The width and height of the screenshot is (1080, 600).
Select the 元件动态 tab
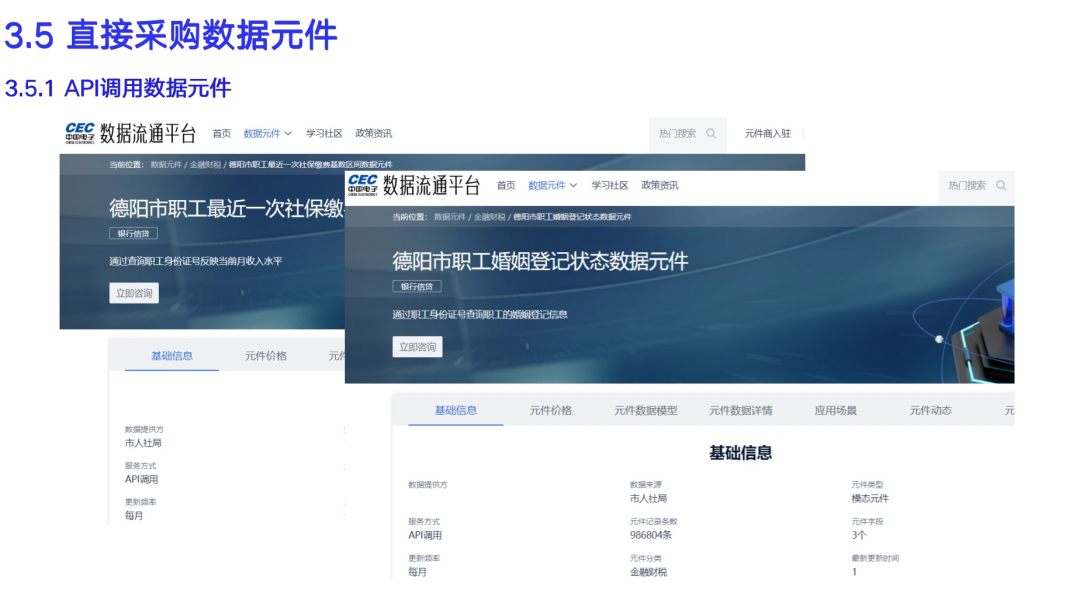[930, 411]
